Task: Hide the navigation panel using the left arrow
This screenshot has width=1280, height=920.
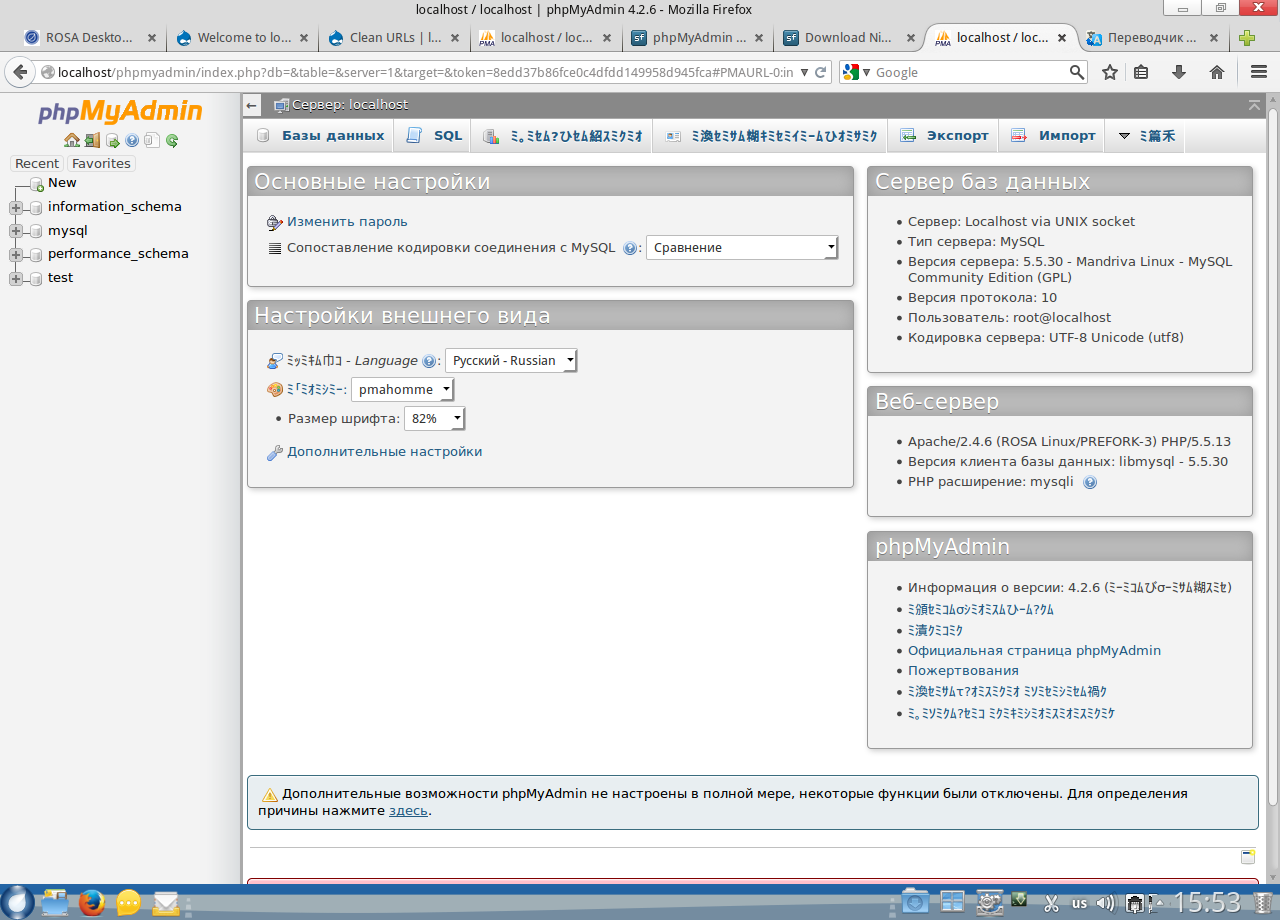Action: [x=252, y=105]
